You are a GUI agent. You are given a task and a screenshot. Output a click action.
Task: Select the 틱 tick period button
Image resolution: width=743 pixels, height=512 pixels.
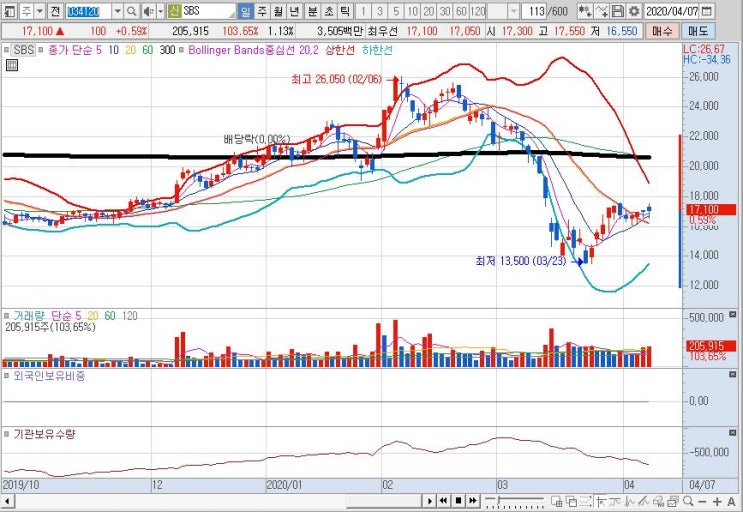pyautogui.click(x=345, y=10)
